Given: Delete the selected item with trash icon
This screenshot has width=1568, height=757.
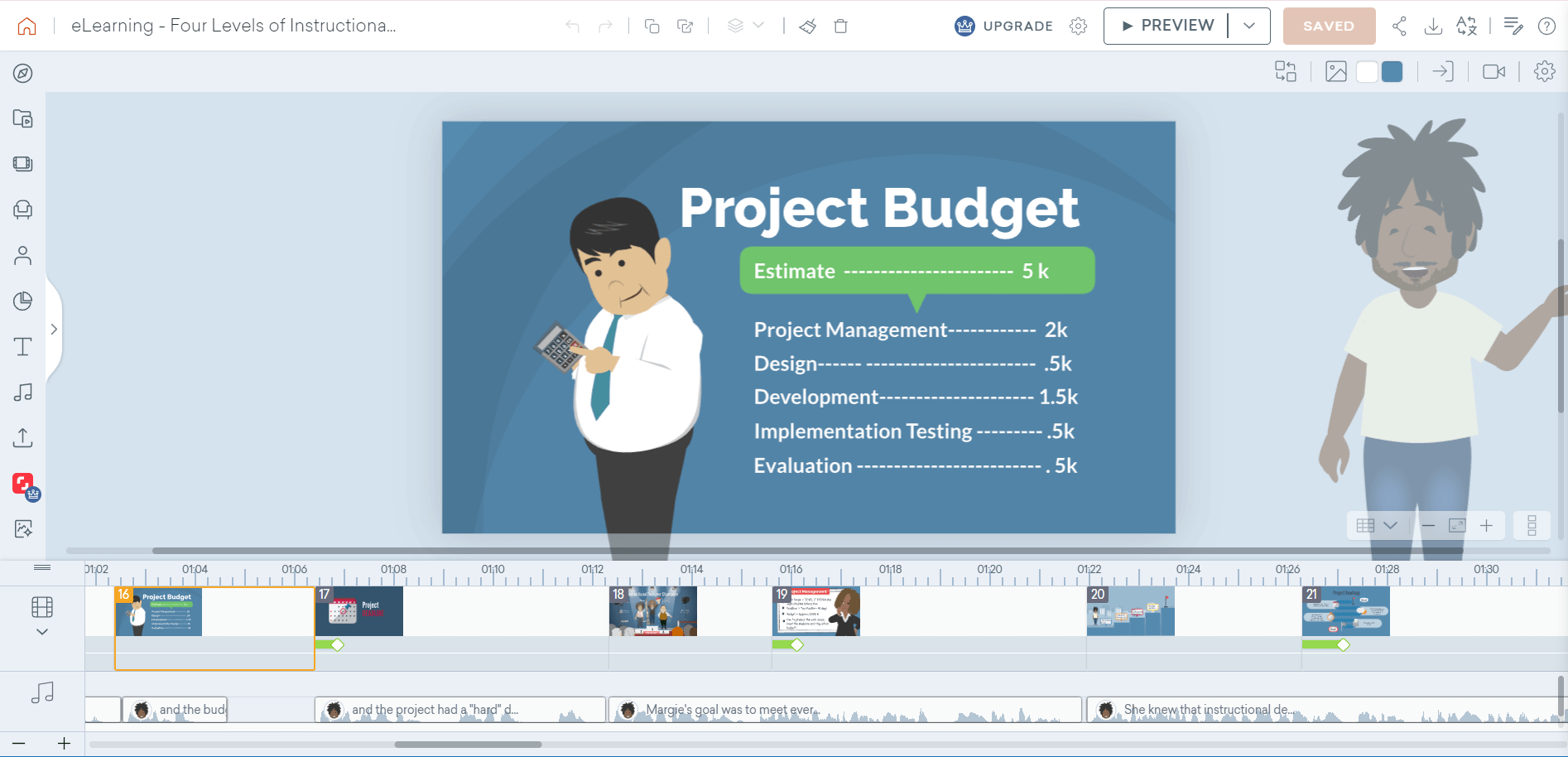Looking at the screenshot, I should [x=840, y=26].
